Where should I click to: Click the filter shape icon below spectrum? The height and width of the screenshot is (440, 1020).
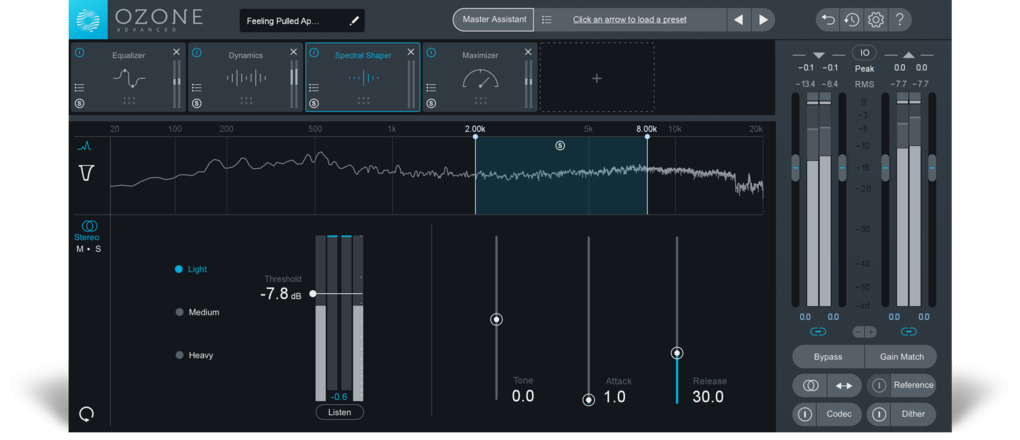click(x=86, y=173)
